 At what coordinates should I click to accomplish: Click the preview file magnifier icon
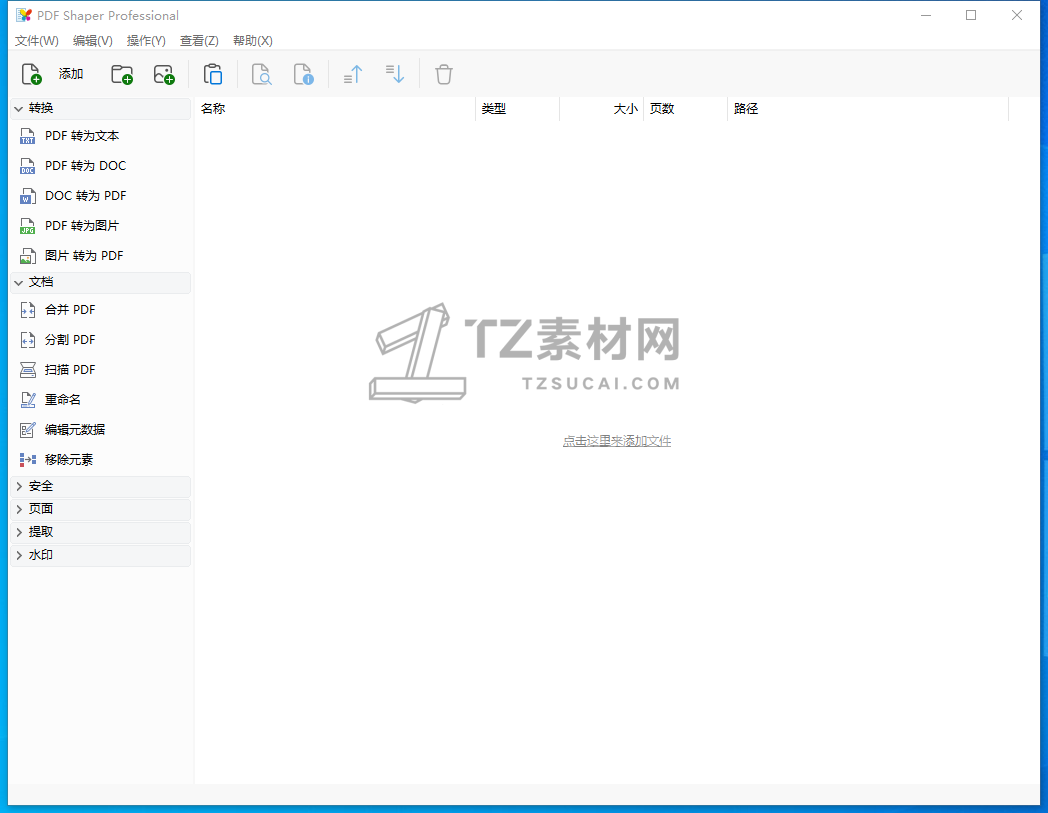[261, 74]
